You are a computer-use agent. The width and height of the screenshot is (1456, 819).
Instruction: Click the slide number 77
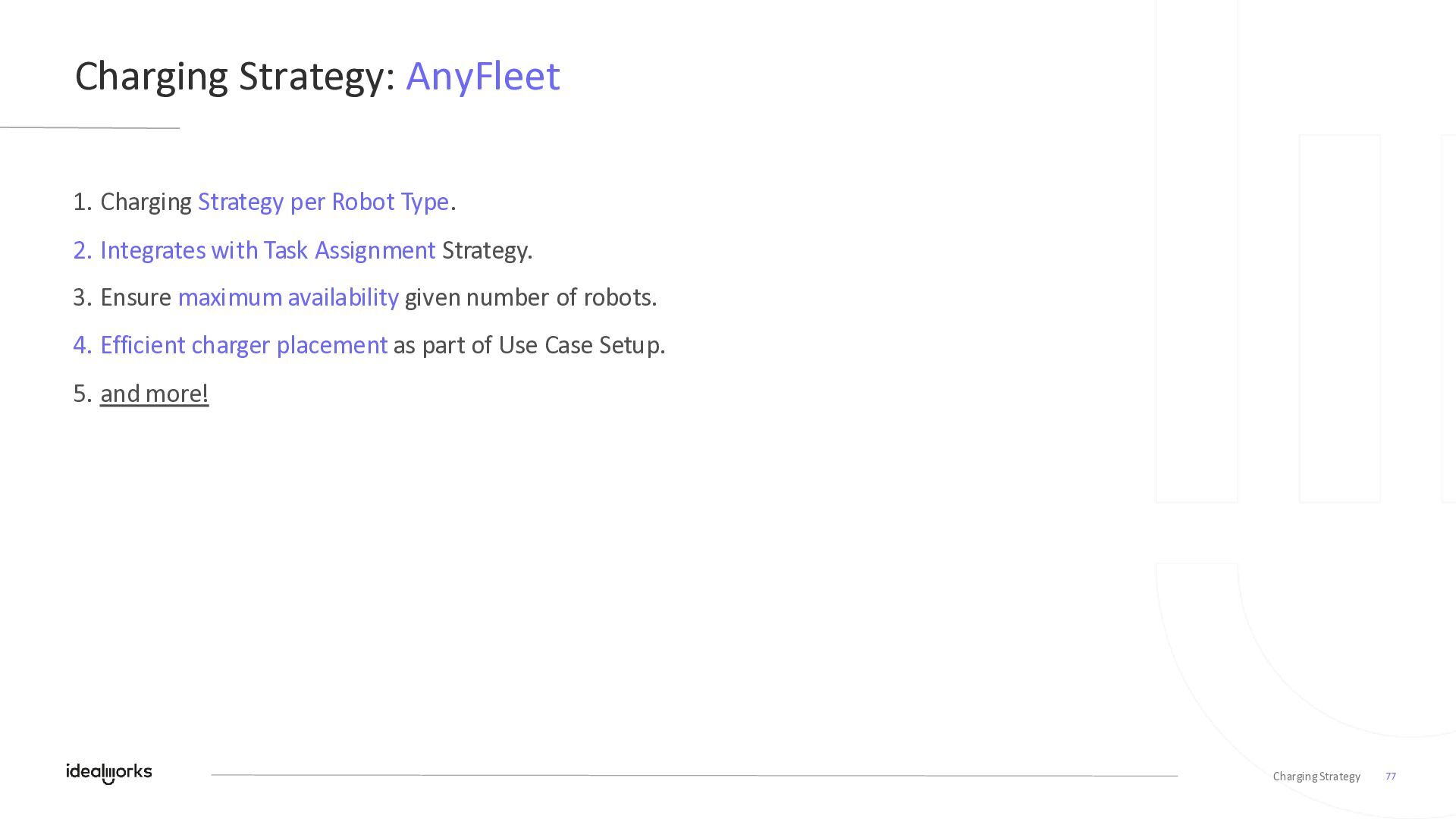(x=1390, y=777)
